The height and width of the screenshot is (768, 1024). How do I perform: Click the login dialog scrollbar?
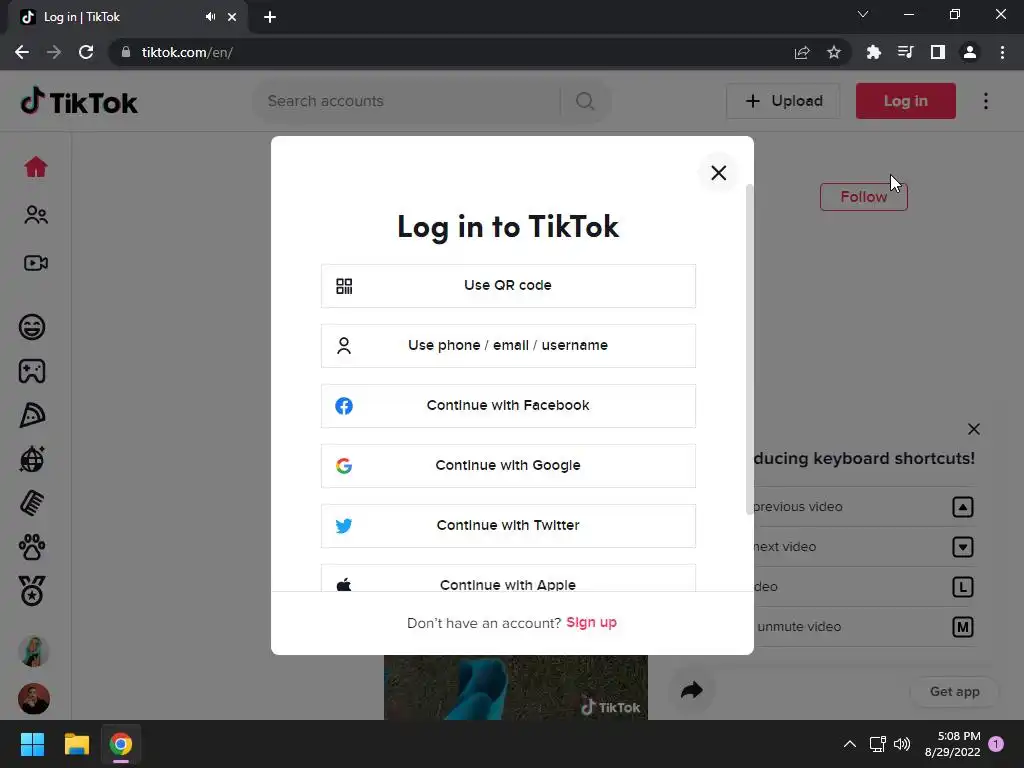point(750,349)
